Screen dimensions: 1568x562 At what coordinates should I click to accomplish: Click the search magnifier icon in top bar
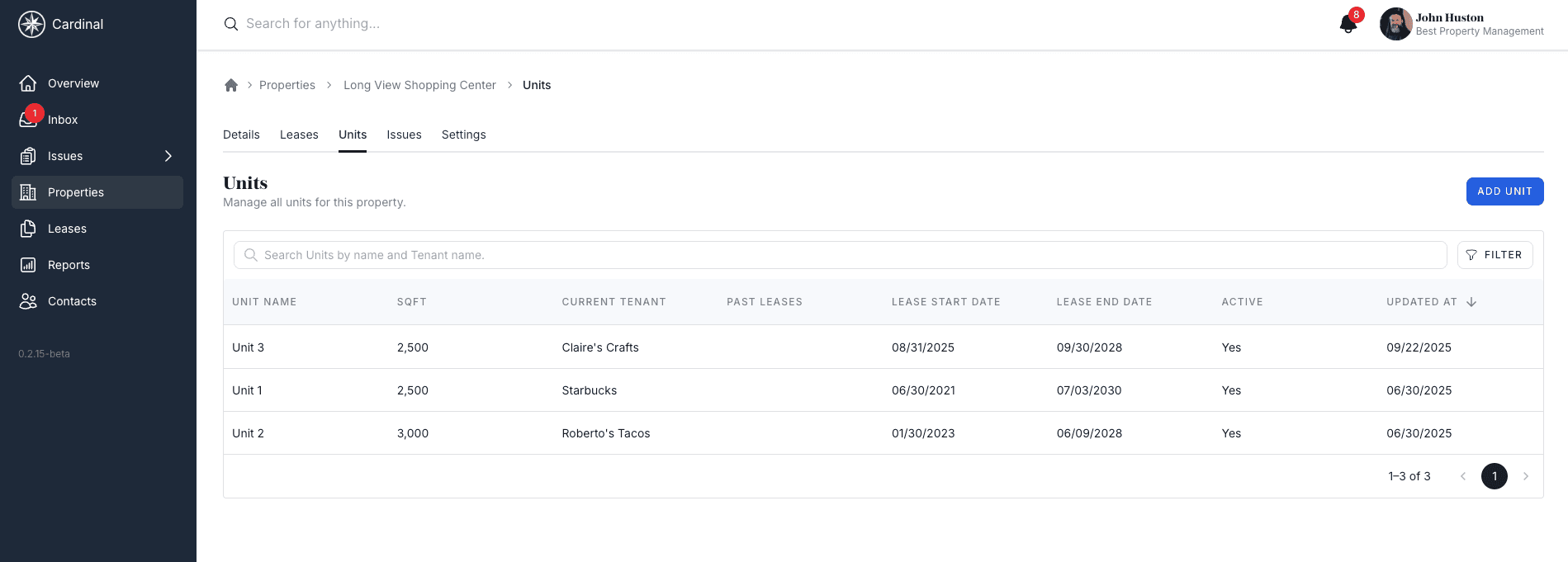point(231,24)
